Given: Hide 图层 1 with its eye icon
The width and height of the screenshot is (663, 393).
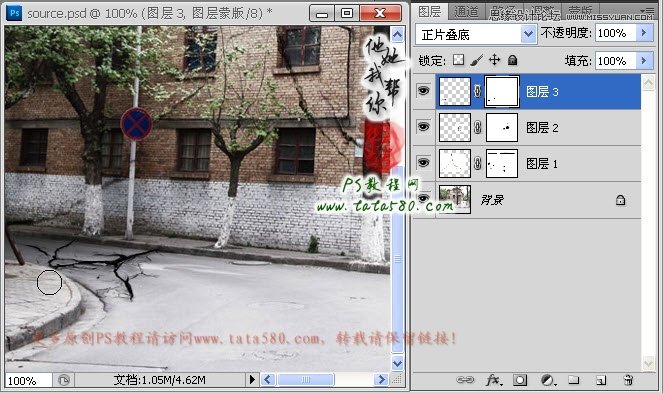Looking at the screenshot, I should (x=424, y=162).
